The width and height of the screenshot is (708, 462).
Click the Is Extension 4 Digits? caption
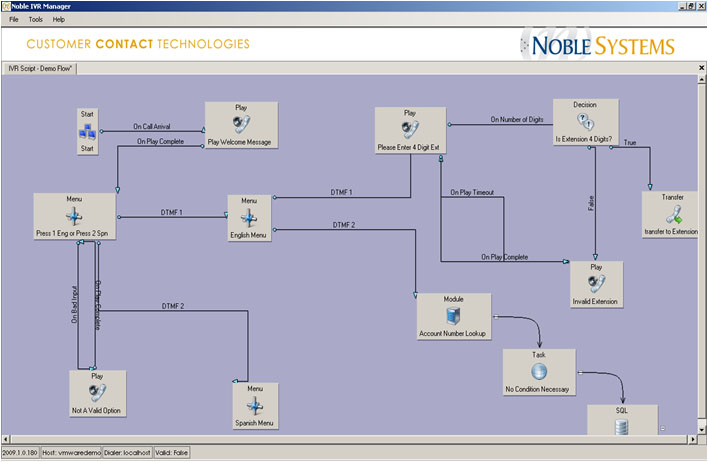[x=583, y=139]
